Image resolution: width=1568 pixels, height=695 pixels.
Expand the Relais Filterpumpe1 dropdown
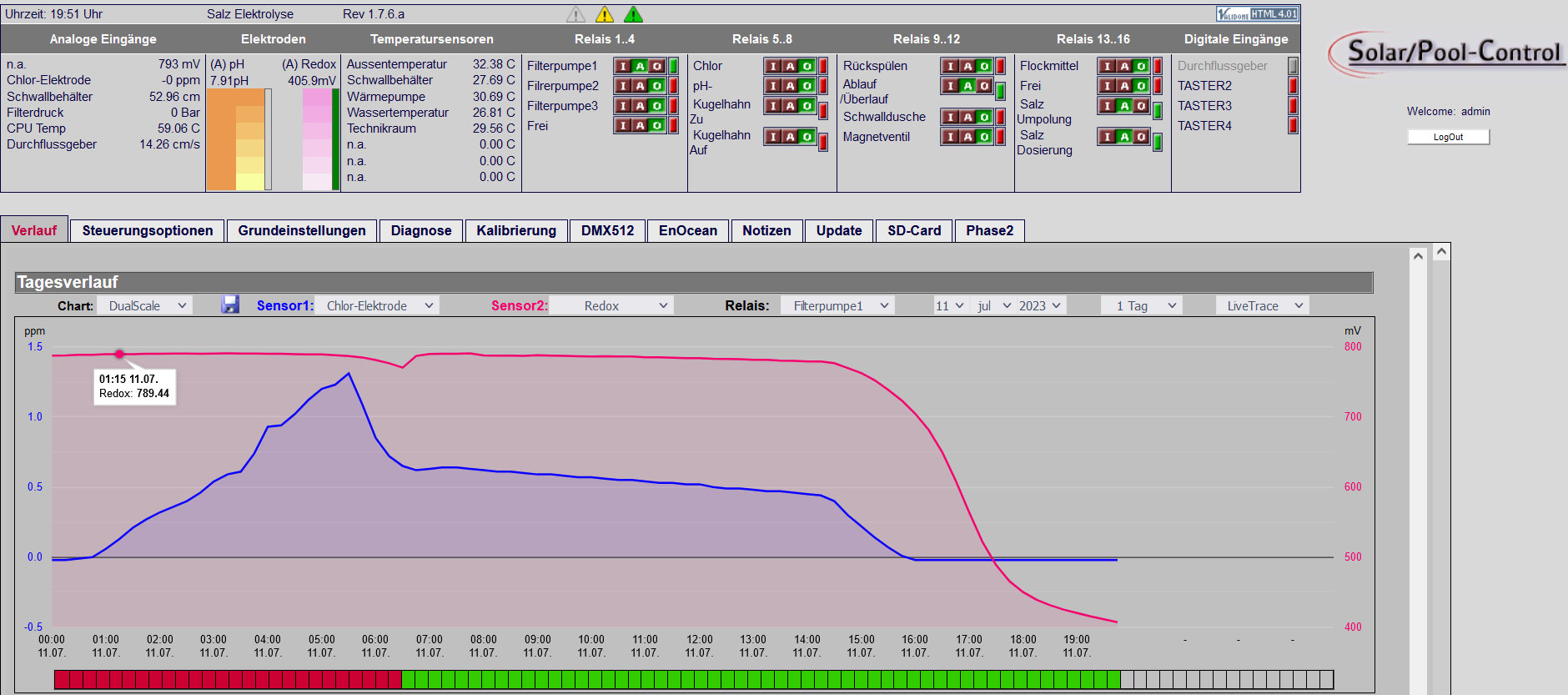click(x=837, y=306)
